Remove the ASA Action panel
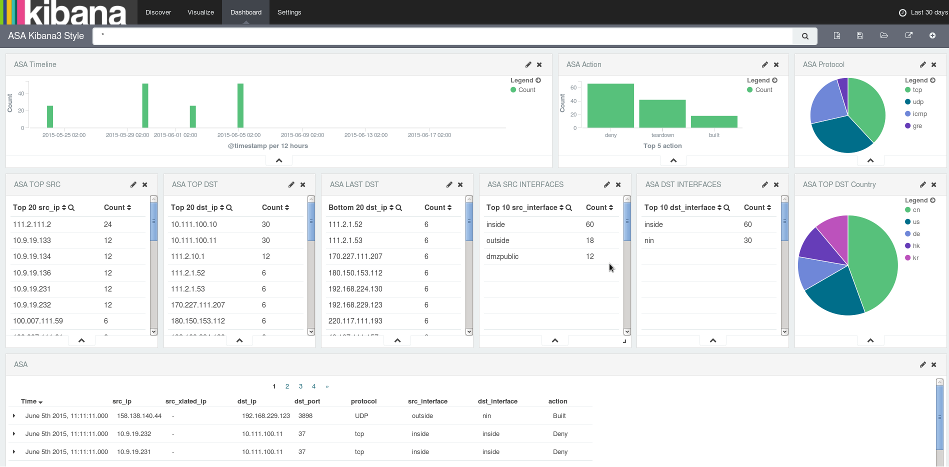This screenshot has height=467, width=949. tap(776, 65)
